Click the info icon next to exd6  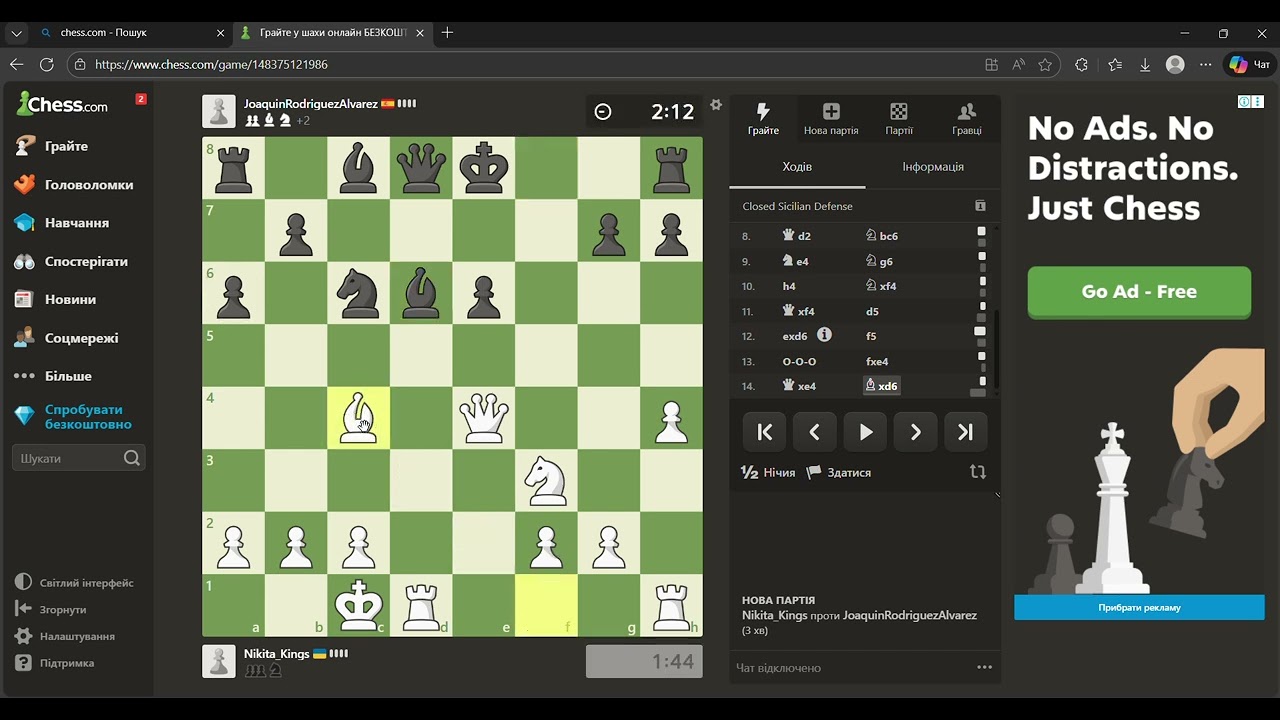pyautogui.click(x=825, y=335)
